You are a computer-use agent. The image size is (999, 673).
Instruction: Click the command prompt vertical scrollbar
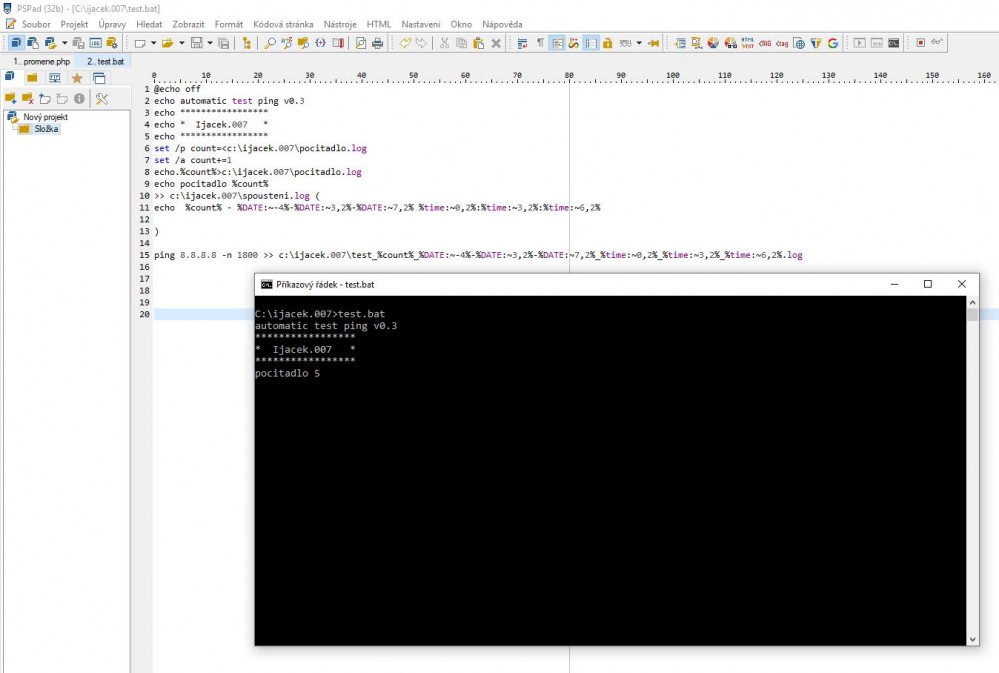pos(972,470)
